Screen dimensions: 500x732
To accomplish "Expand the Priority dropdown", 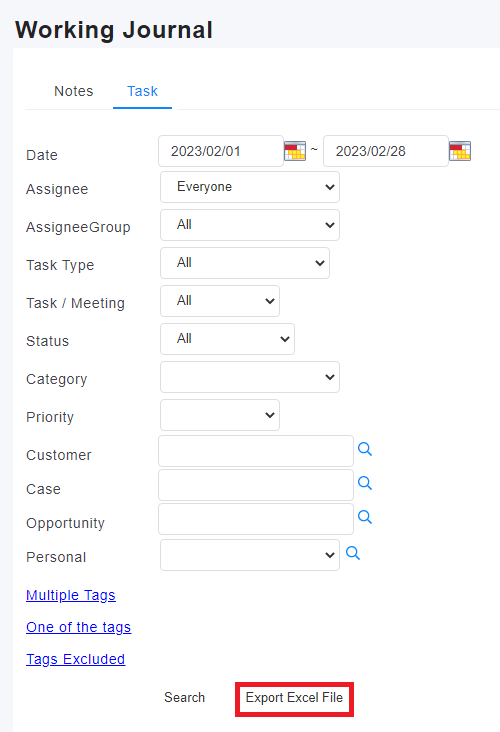I will point(220,415).
